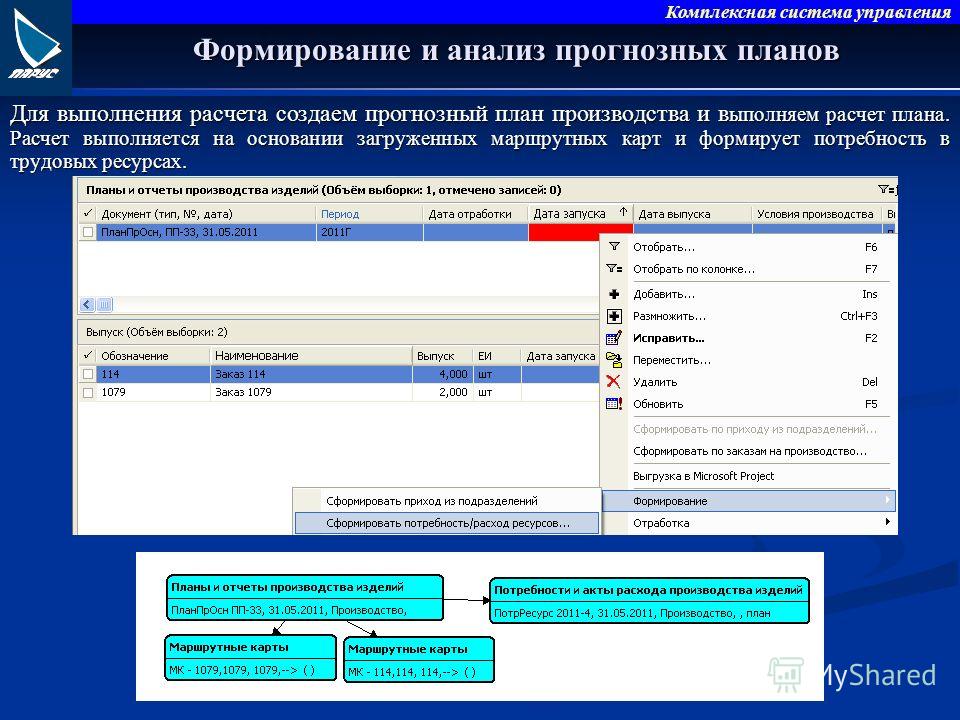Screen dimensions: 960x720
Task: Click the Дата выпуска column header
Action: point(692,214)
